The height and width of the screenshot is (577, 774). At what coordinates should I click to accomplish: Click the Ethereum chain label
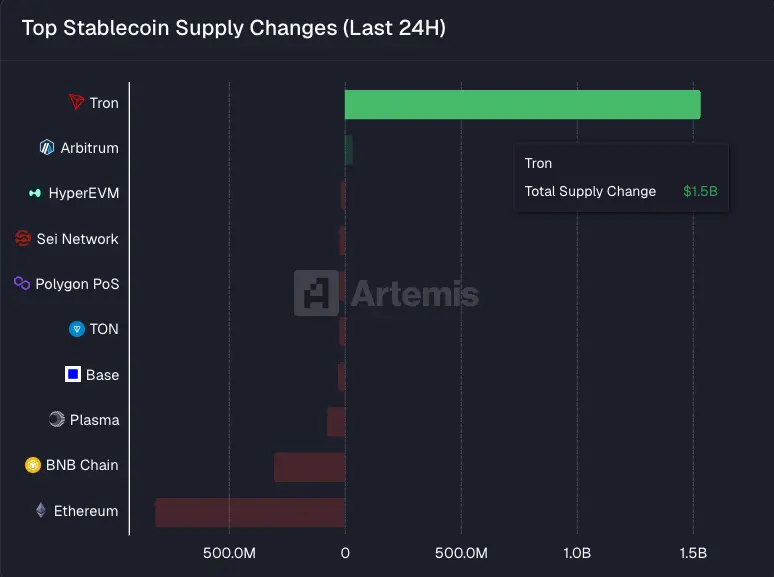(x=86, y=511)
